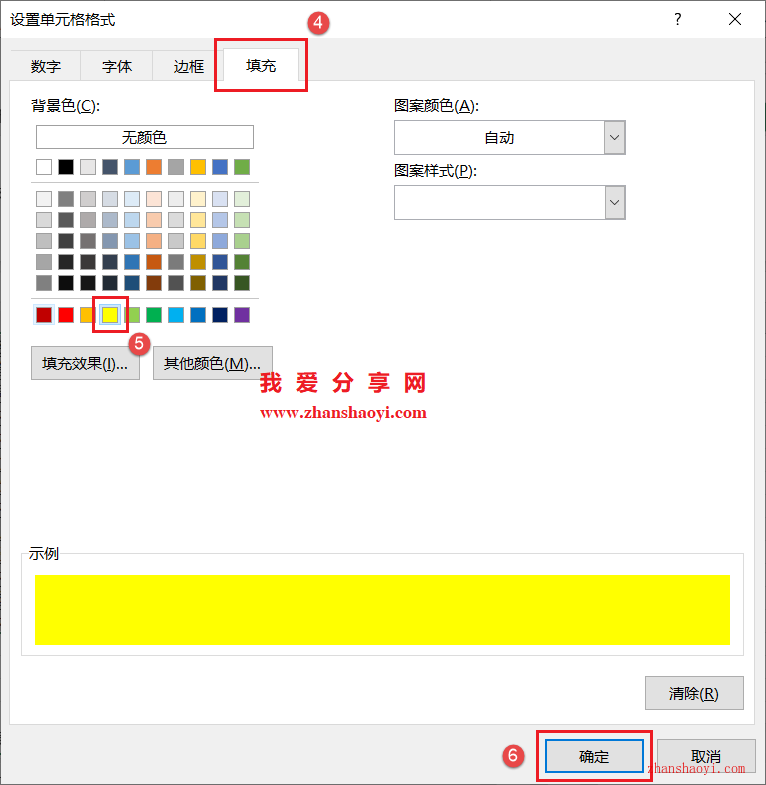Select mid-tone orange tint in orange column
766x785 pixels.
coord(154,241)
